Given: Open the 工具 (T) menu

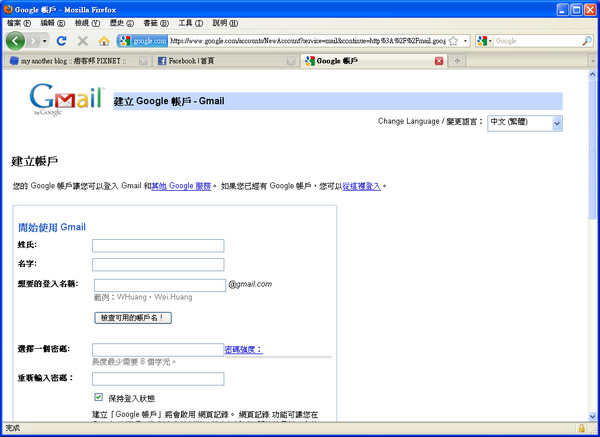Looking at the screenshot, I should tap(191, 23).
